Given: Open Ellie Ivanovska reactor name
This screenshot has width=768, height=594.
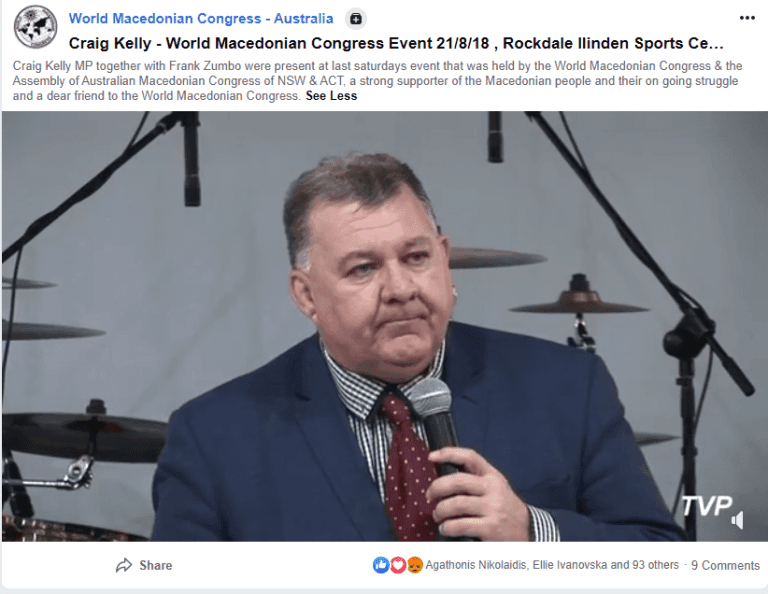Looking at the screenshot, I should 570,565.
